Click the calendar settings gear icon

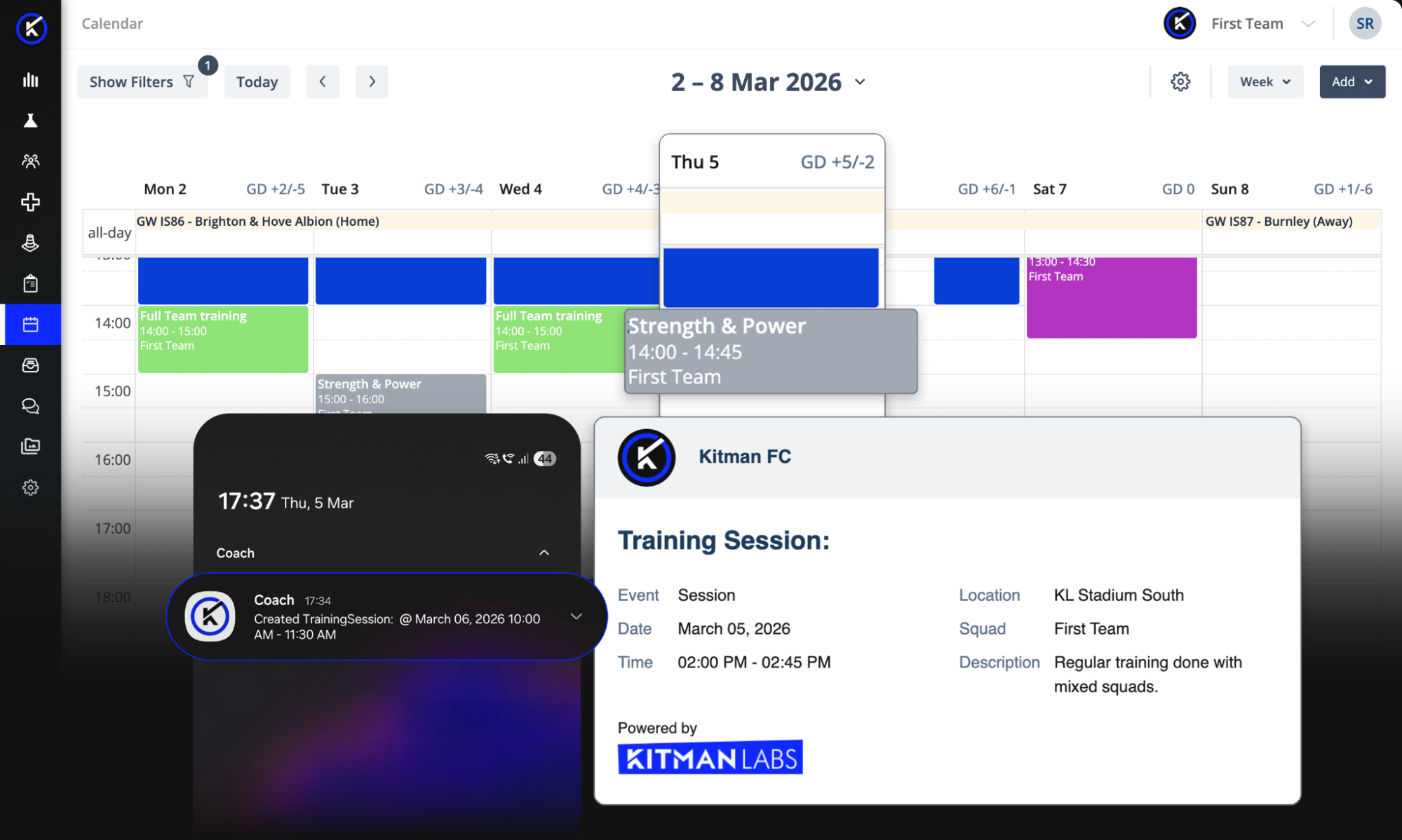point(1180,81)
